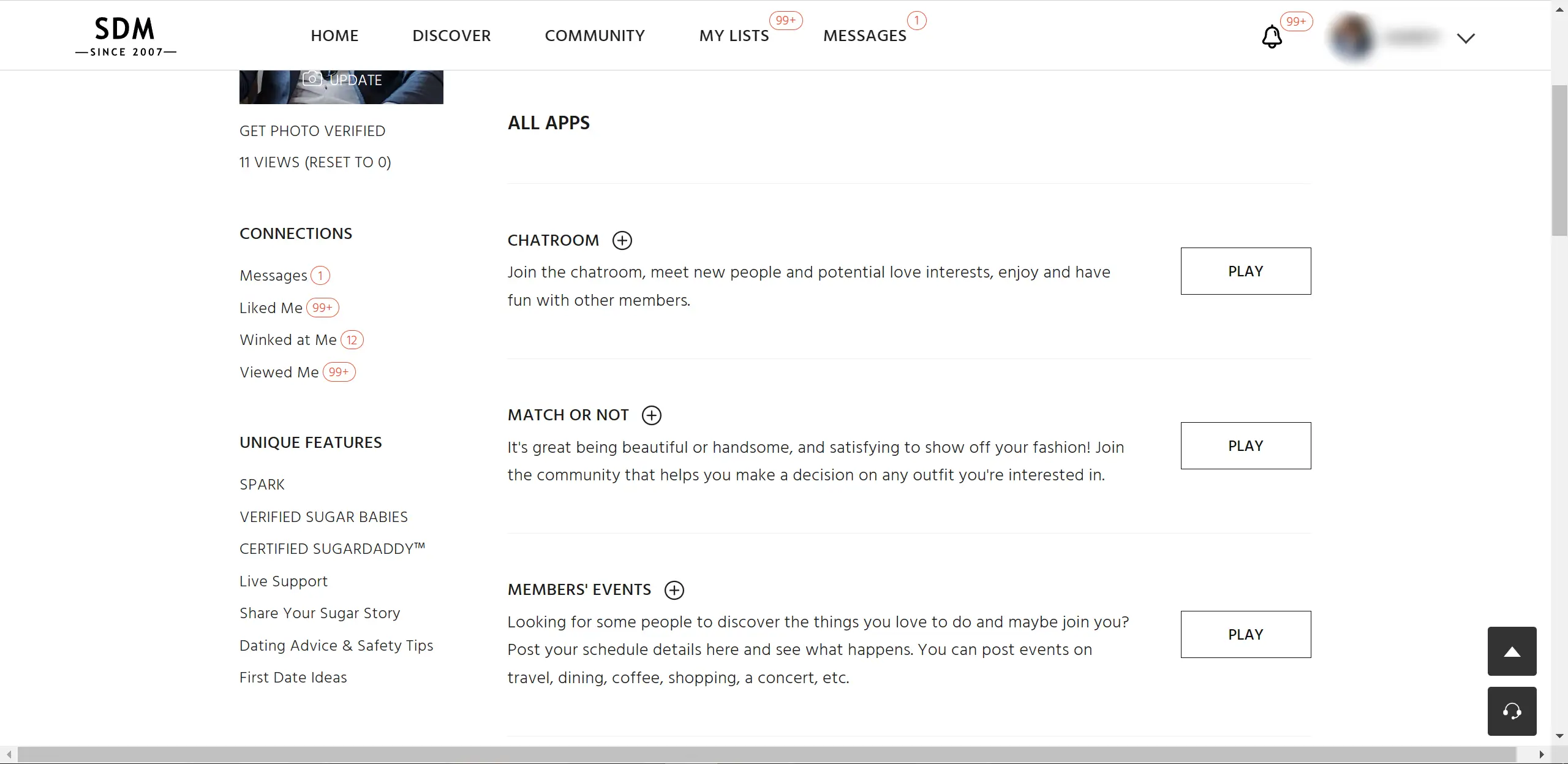
Task: Open the Discover menu
Action: [x=451, y=36]
